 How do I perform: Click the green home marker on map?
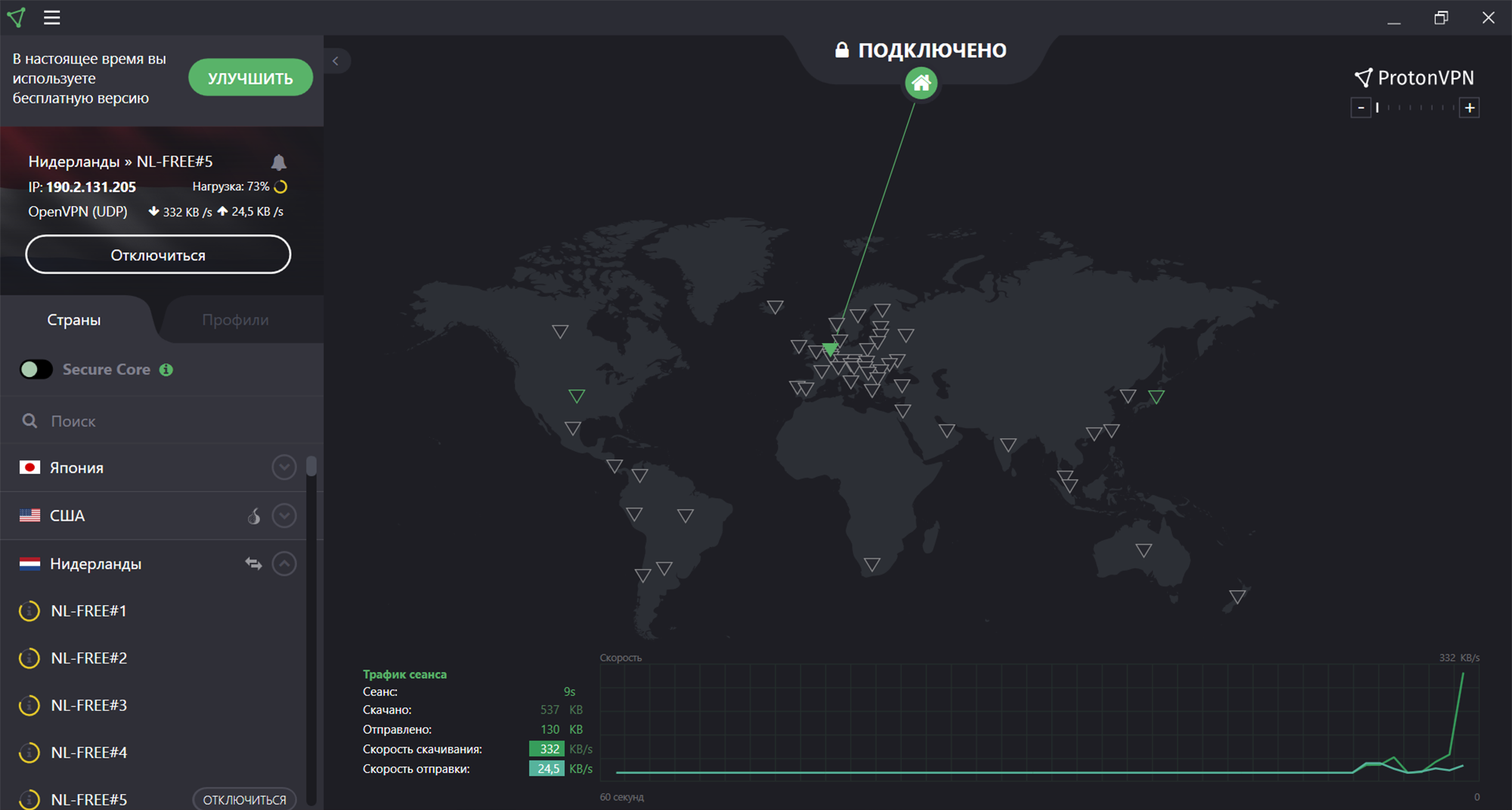pyautogui.click(x=921, y=83)
